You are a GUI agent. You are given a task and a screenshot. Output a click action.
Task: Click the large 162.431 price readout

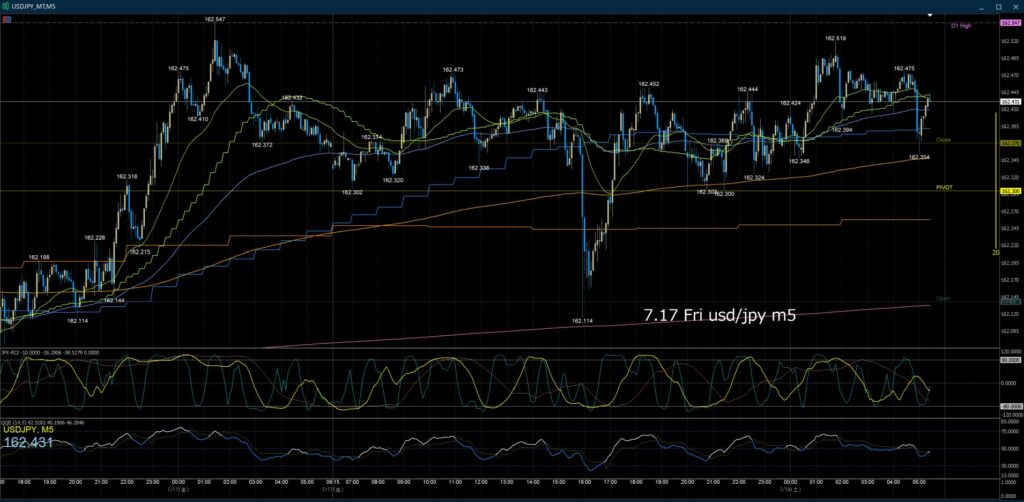(28, 443)
